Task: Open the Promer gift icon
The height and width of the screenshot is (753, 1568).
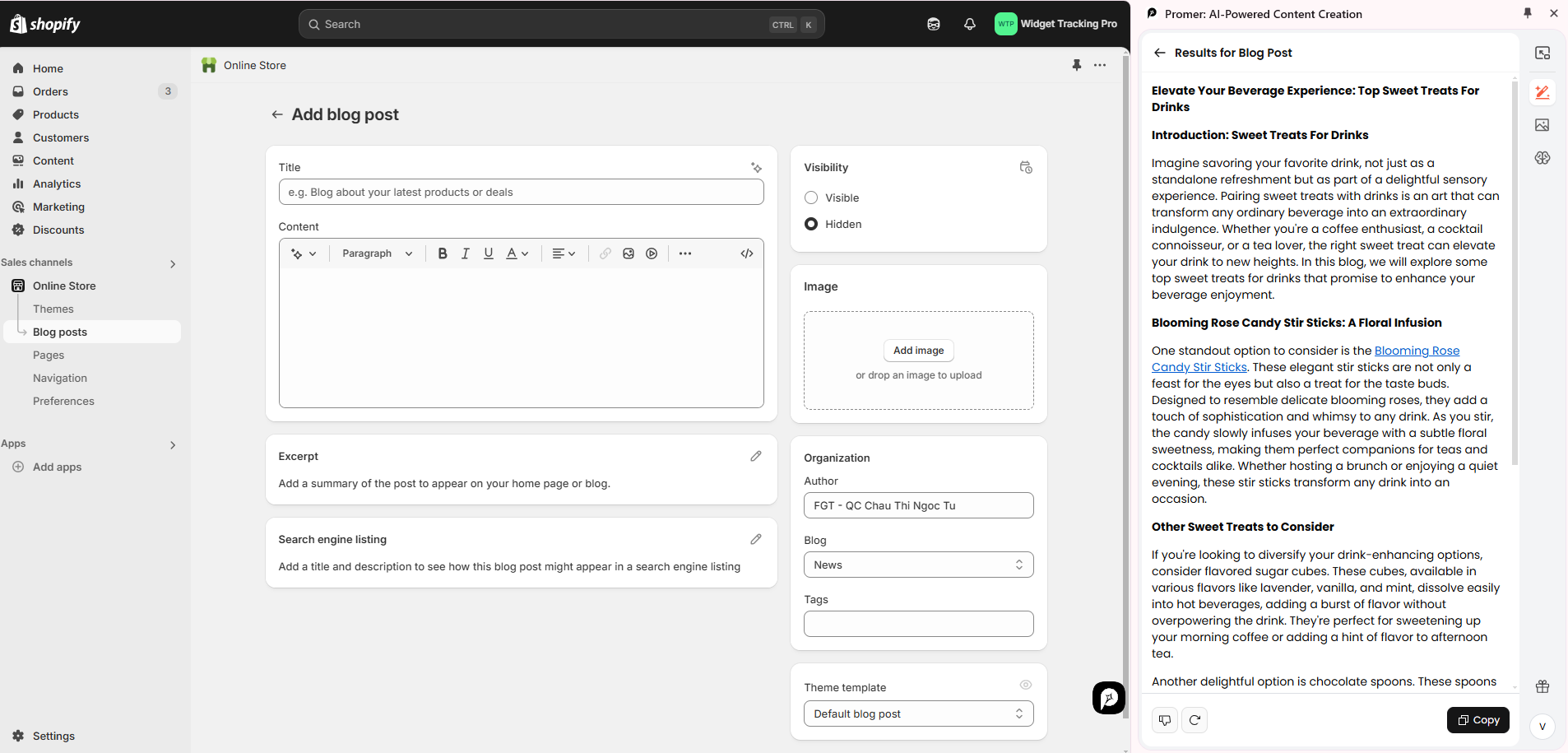Action: [1542, 686]
